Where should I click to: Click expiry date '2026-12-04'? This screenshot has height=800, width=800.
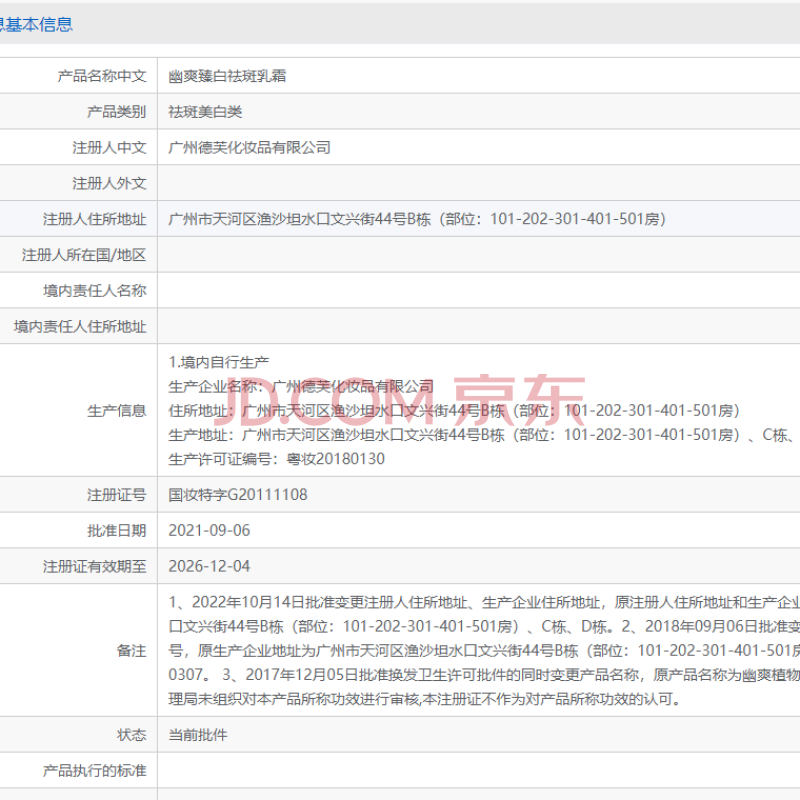209,566
